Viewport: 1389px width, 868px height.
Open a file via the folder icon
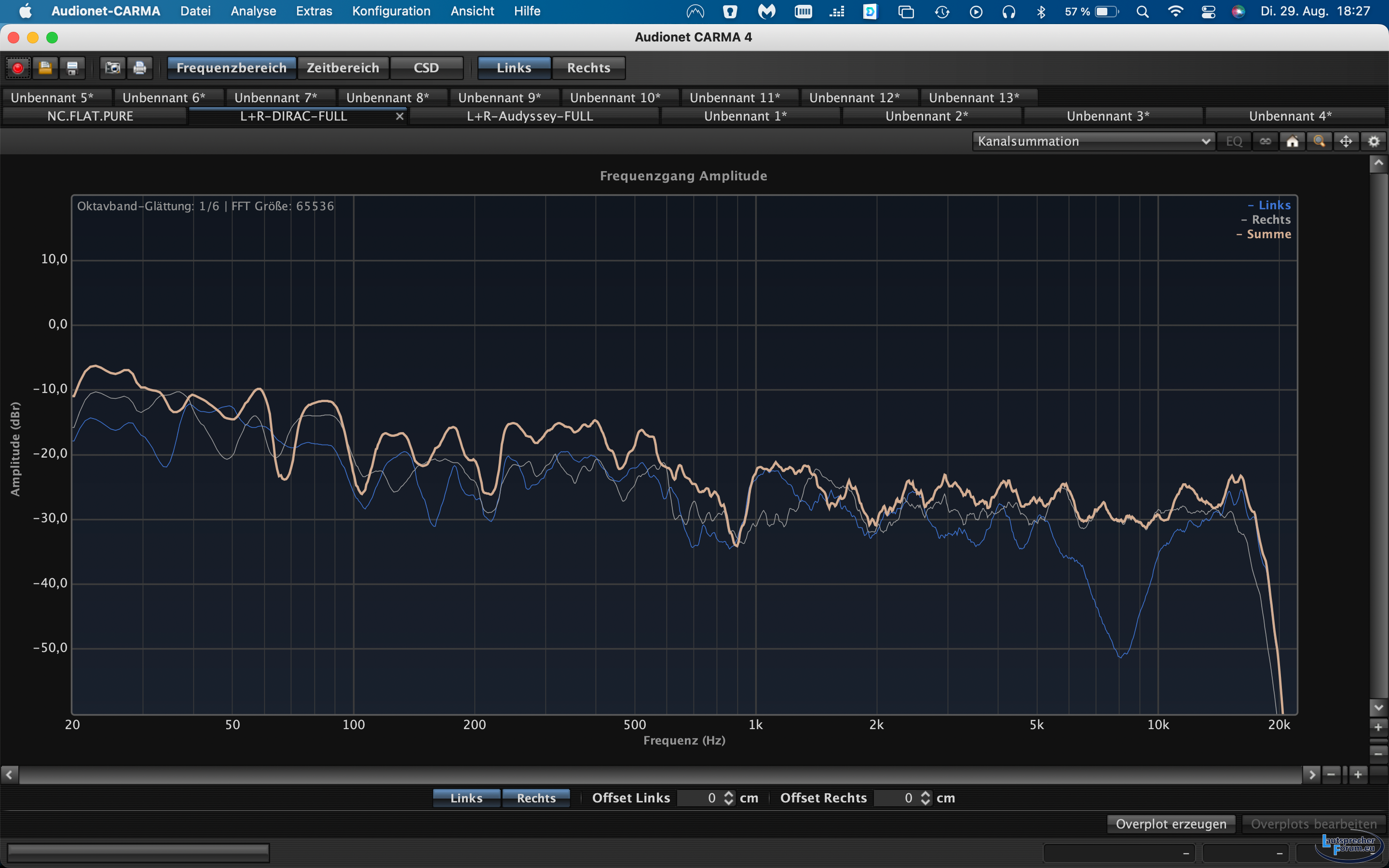tap(45, 68)
